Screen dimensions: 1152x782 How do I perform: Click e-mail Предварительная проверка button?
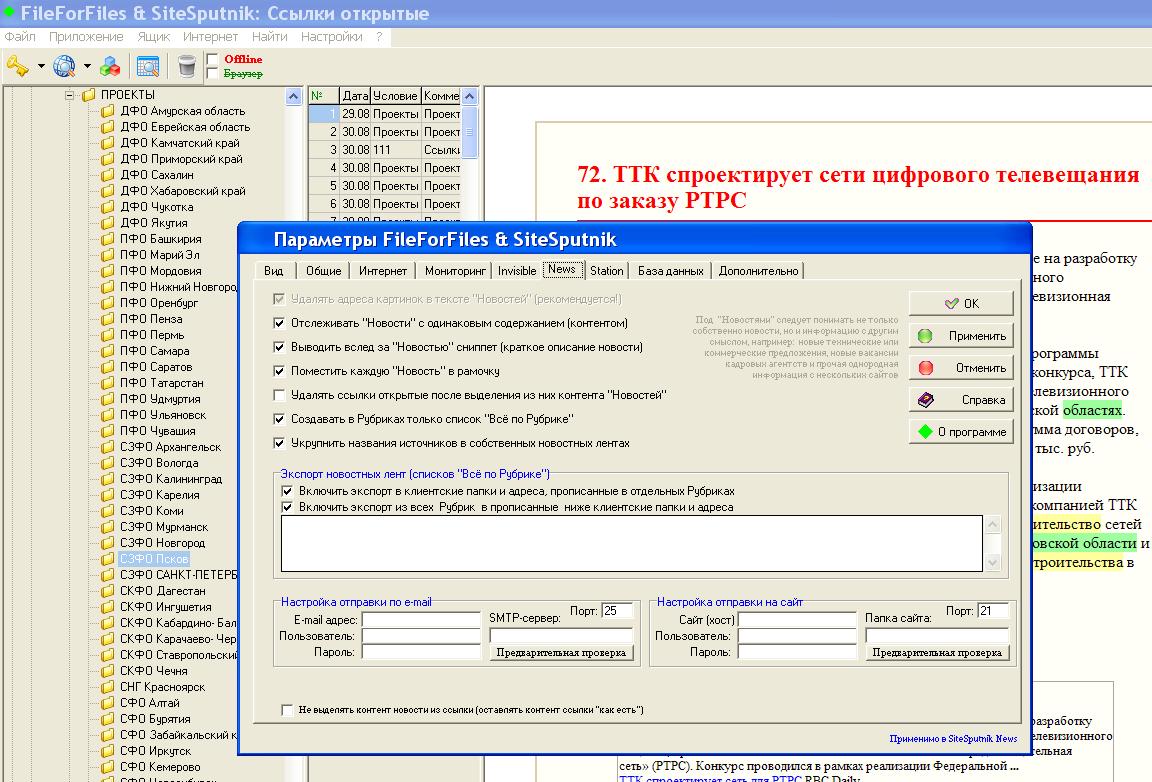click(x=561, y=653)
